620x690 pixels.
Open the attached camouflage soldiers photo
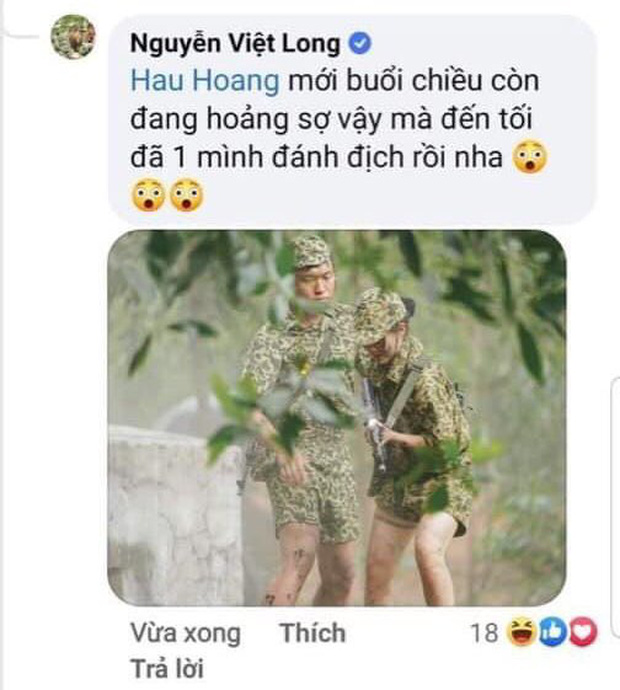point(336,418)
